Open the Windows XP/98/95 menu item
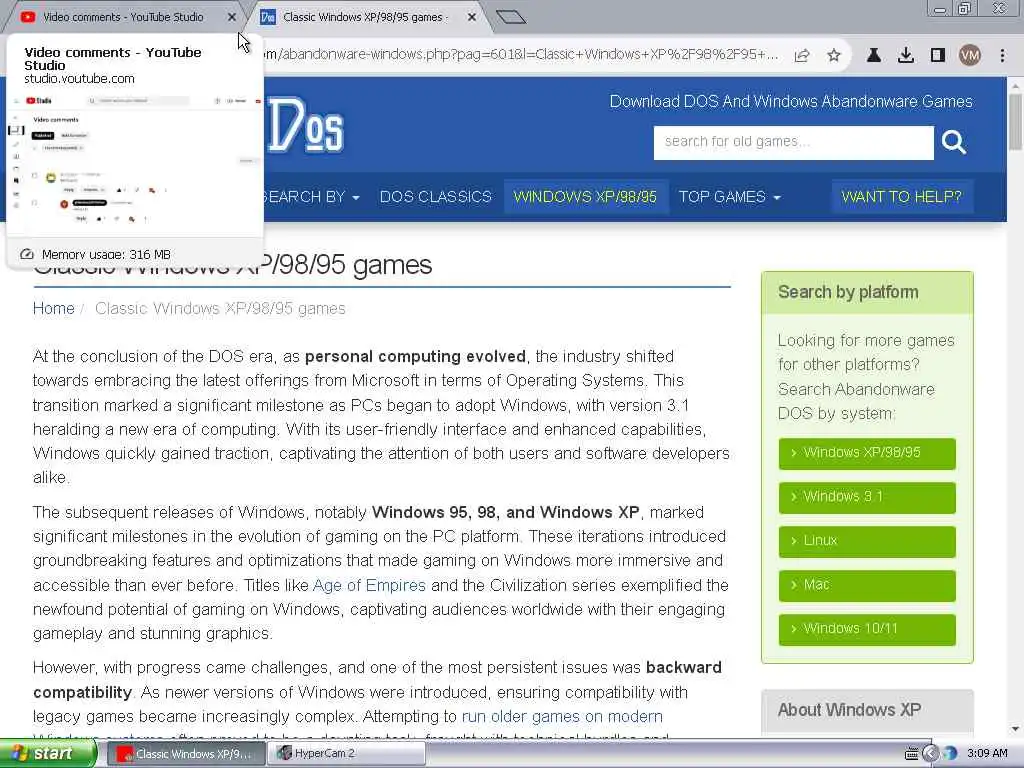1024x768 pixels. [585, 197]
